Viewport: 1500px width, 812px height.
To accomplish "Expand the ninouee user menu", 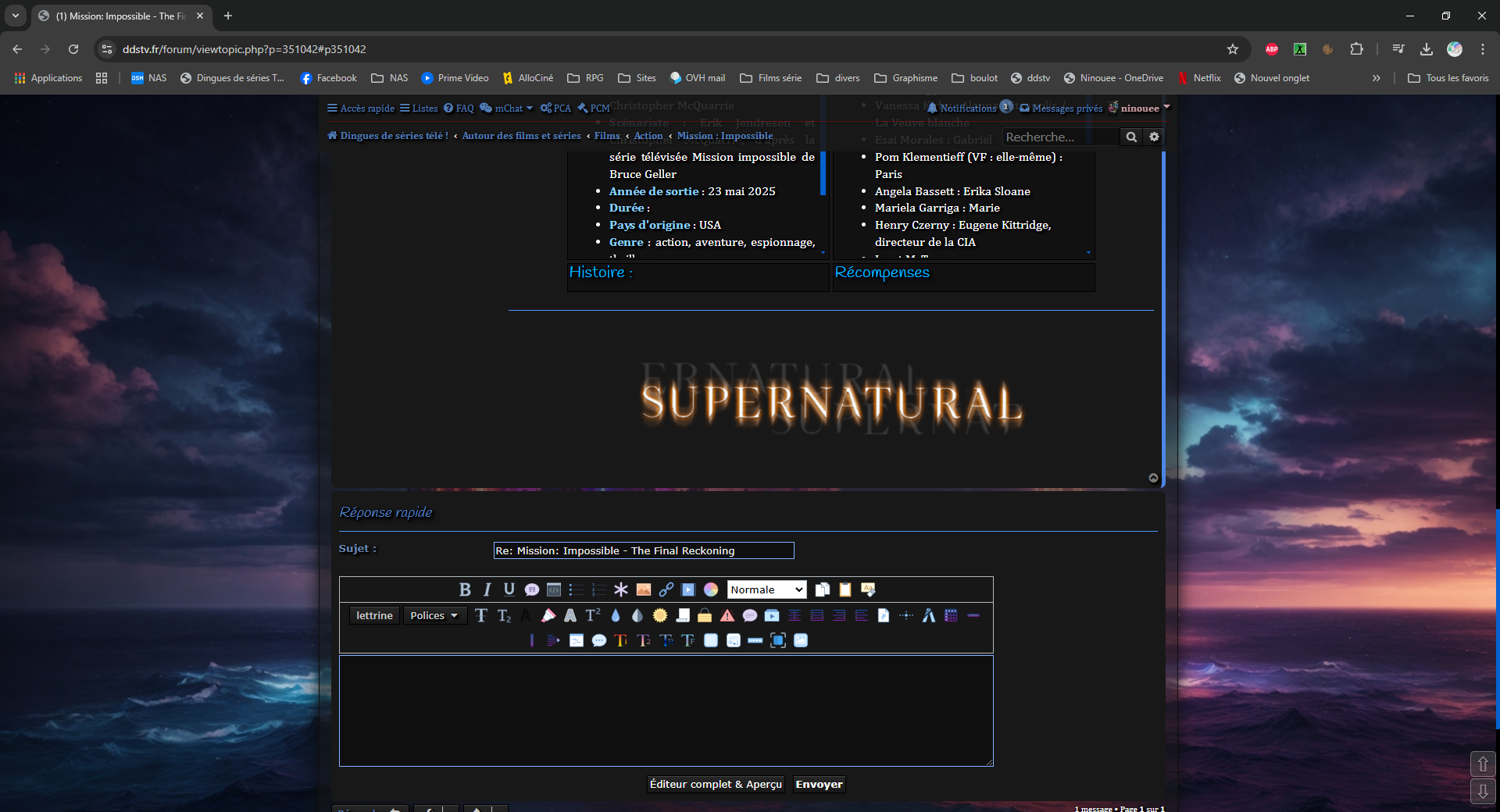I will (x=1139, y=108).
